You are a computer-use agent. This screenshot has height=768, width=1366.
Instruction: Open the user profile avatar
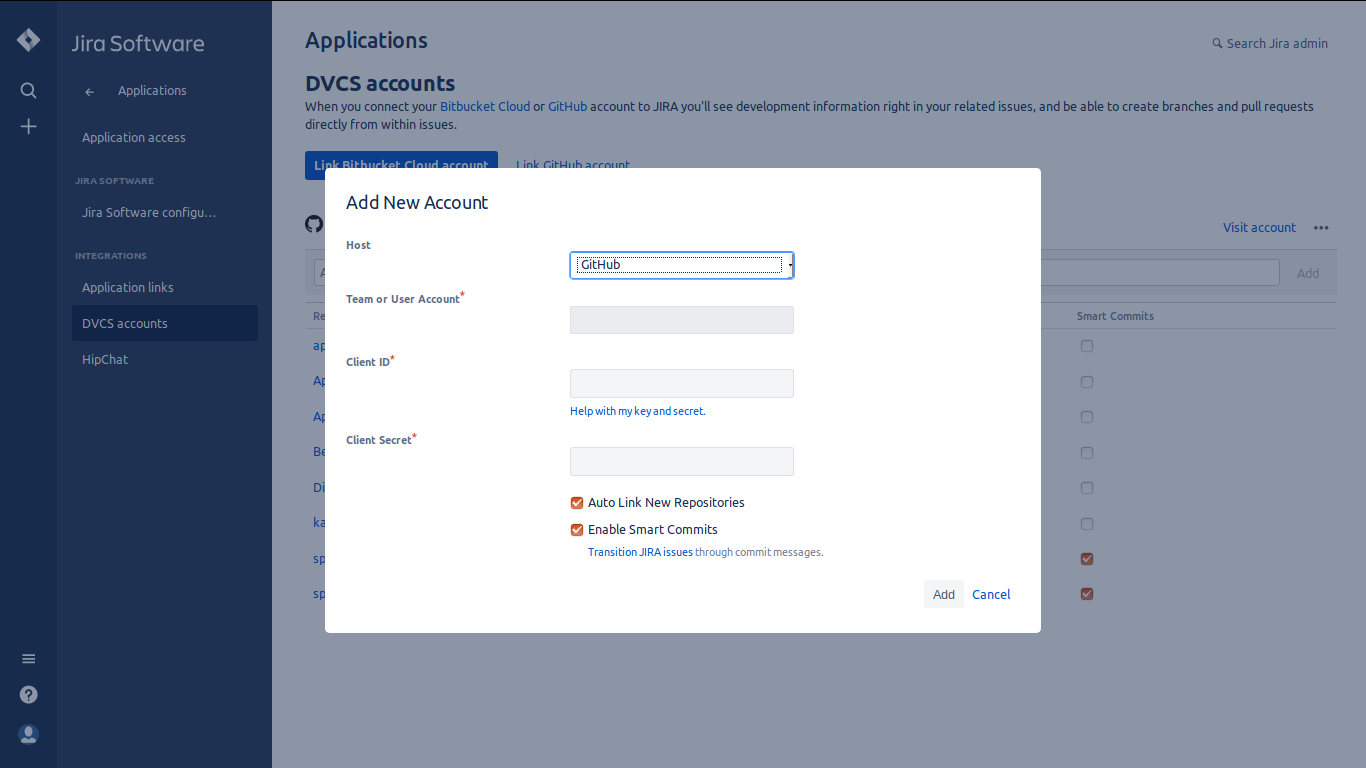[x=28, y=734]
